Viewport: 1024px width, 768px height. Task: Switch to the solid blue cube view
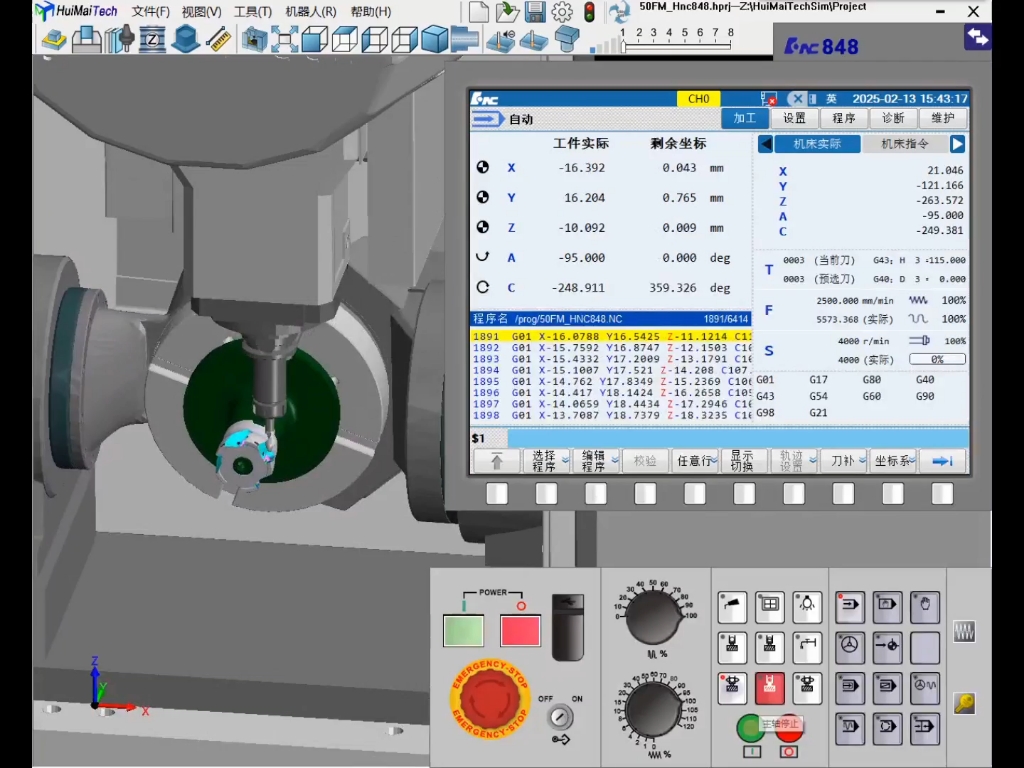coord(434,39)
